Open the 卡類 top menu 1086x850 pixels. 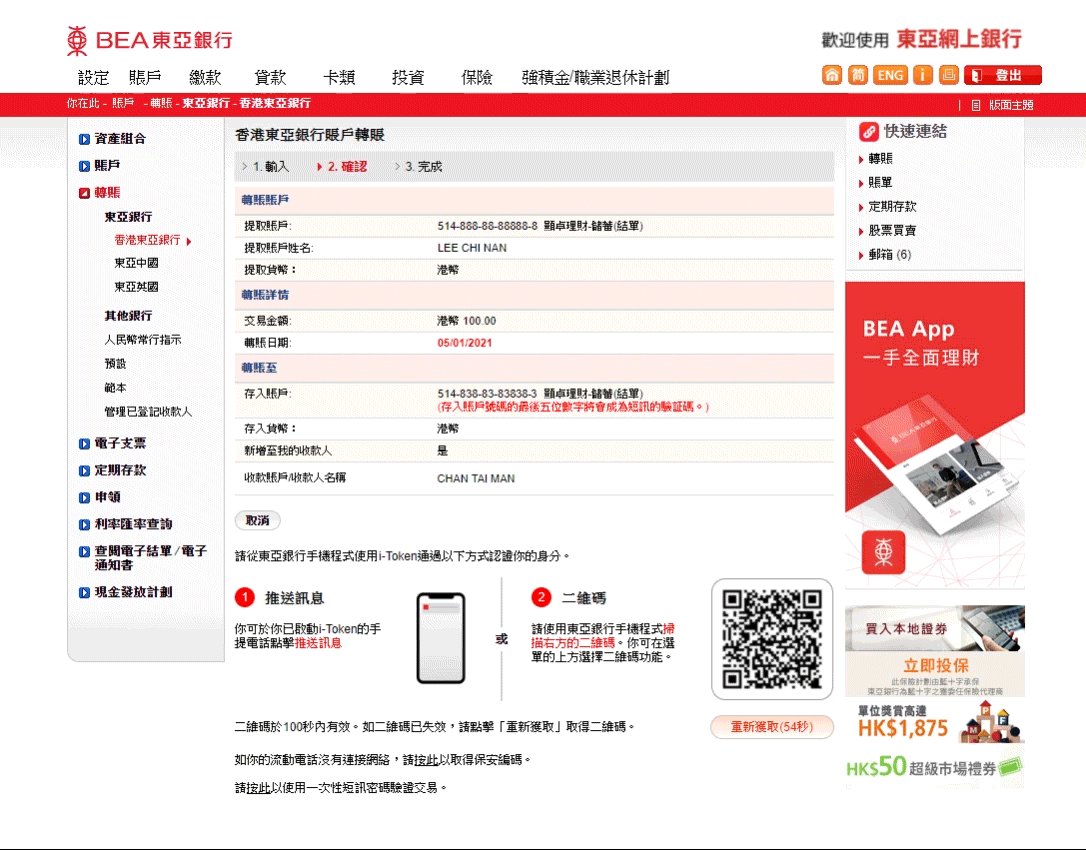(x=339, y=78)
